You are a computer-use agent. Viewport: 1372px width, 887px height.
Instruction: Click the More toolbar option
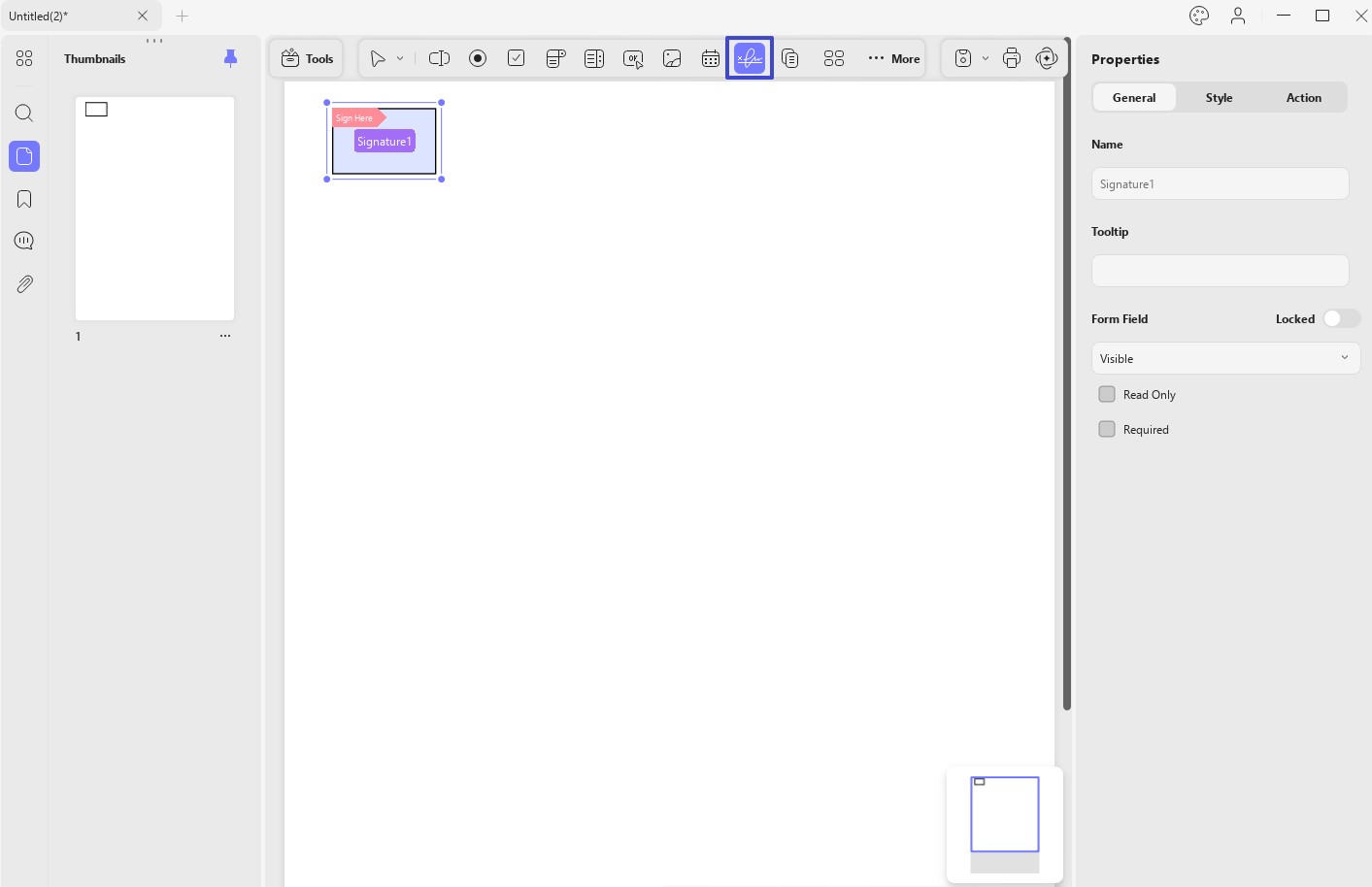coord(891,58)
